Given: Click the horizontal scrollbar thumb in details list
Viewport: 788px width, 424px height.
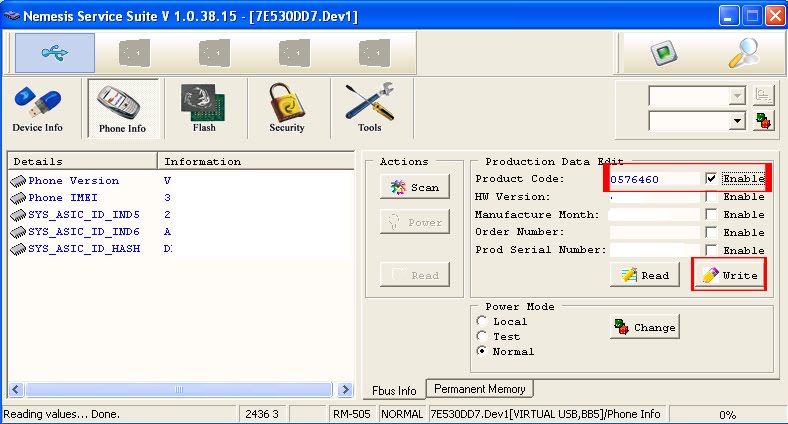Looking at the screenshot, I should point(179,389).
